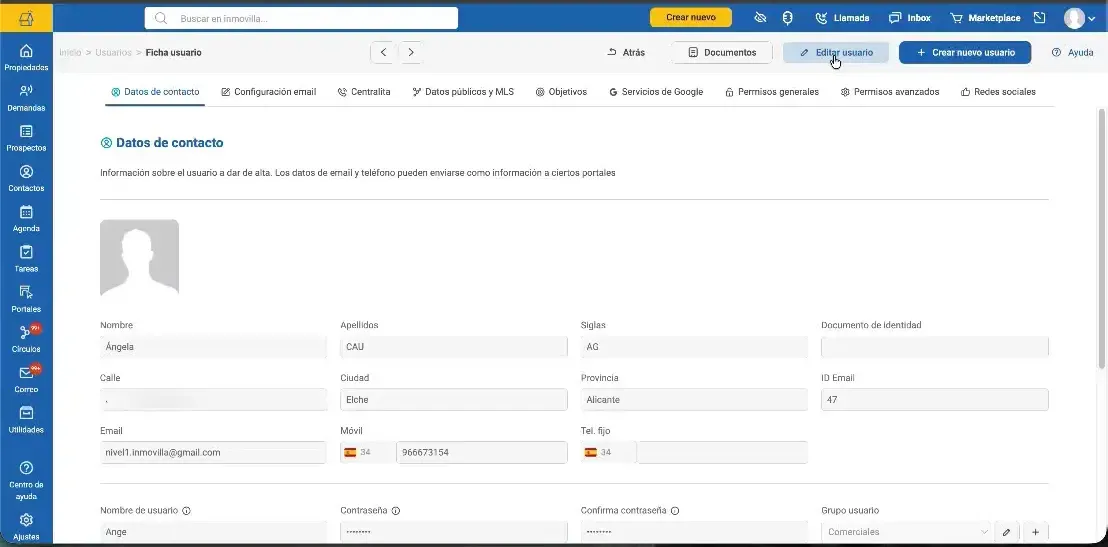Click the Móvil number field 966673154
Viewport: 1108px width, 547px height.
[482, 452]
